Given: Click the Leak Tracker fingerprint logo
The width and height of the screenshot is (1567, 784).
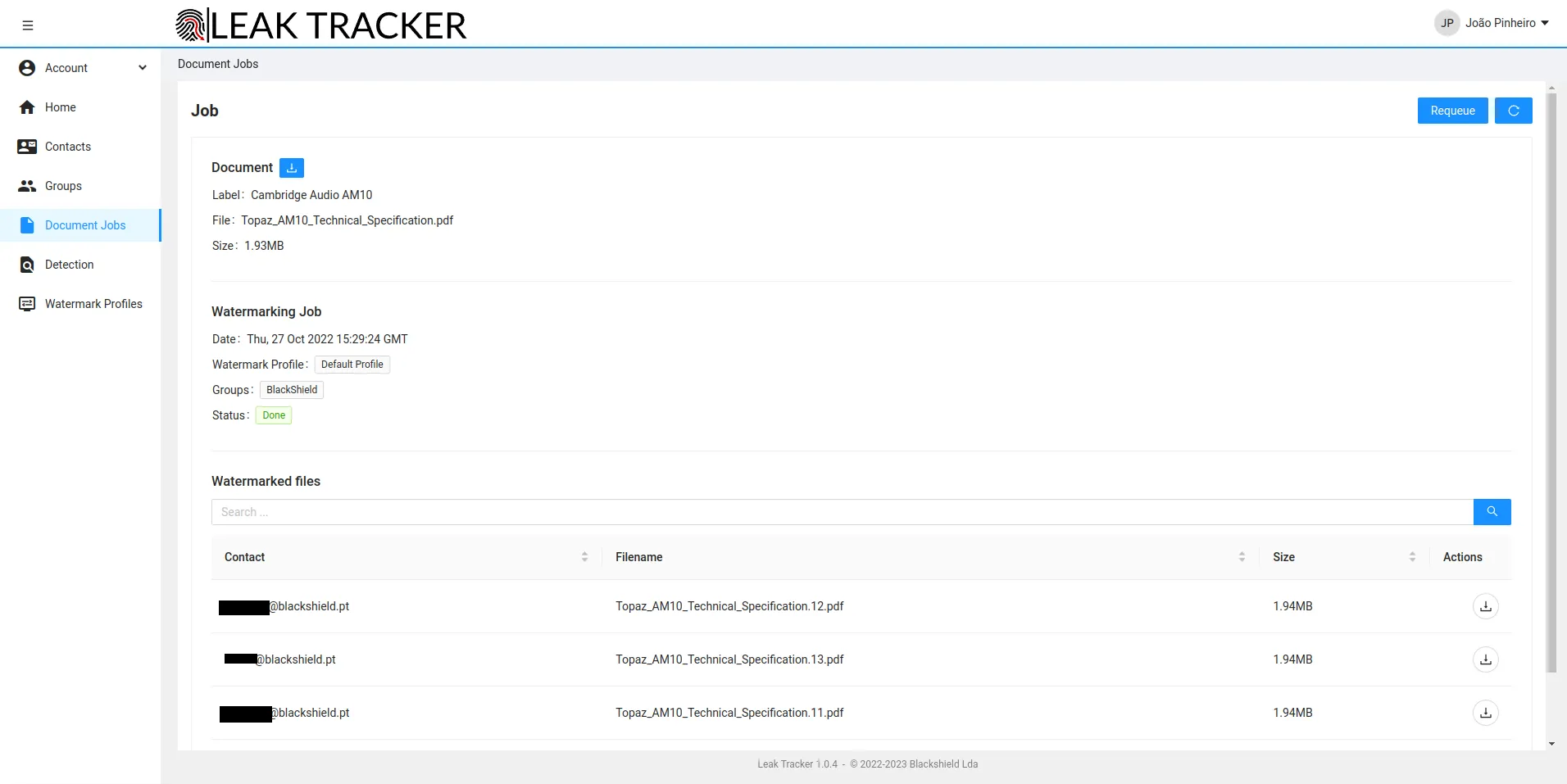Looking at the screenshot, I should (191, 25).
